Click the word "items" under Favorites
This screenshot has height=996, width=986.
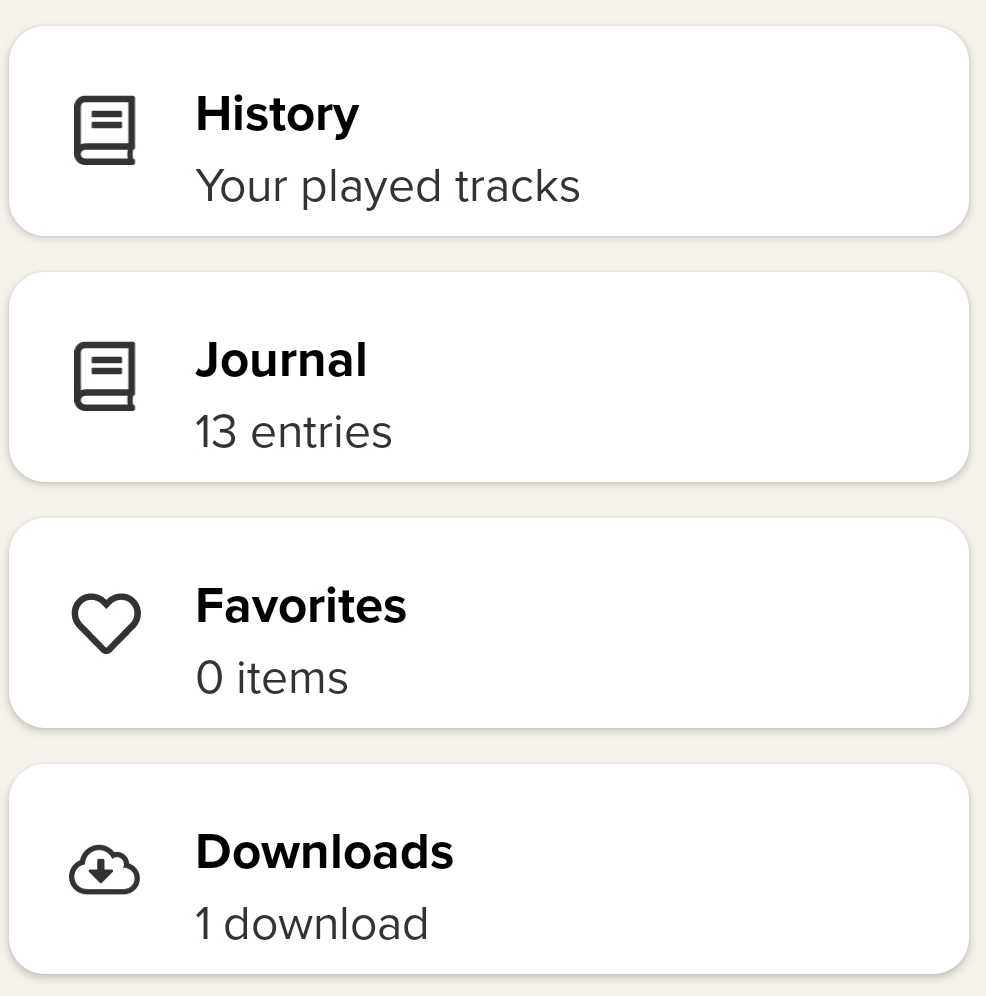(292, 678)
